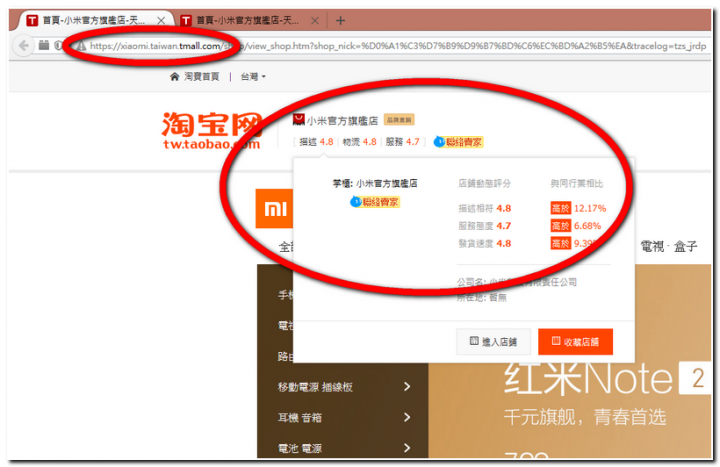Open the 台灣 region dropdown
720x467 pixels.
click(253, 77)
